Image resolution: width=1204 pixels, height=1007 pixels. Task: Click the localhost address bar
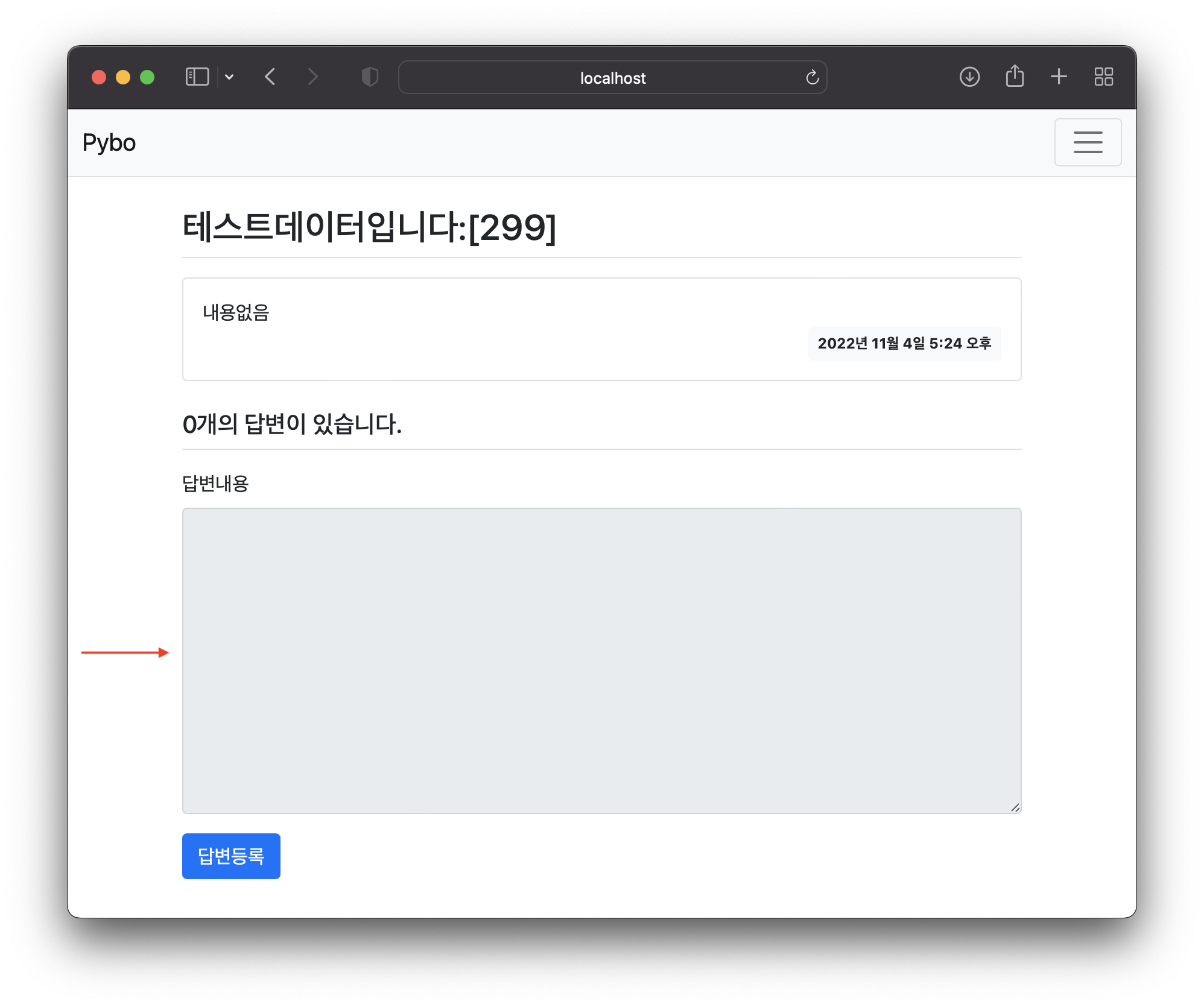612,78
